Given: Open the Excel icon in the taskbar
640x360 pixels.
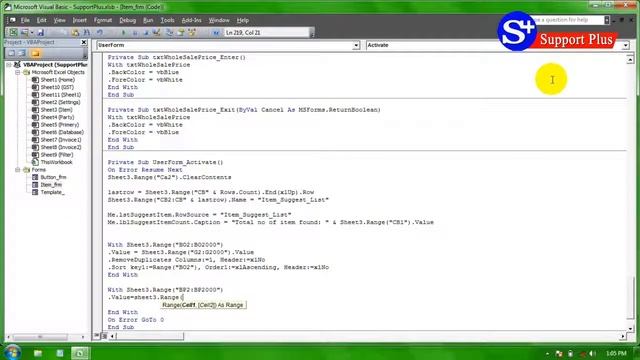Looking at the screenshot, I should click(x=80, y=353).
